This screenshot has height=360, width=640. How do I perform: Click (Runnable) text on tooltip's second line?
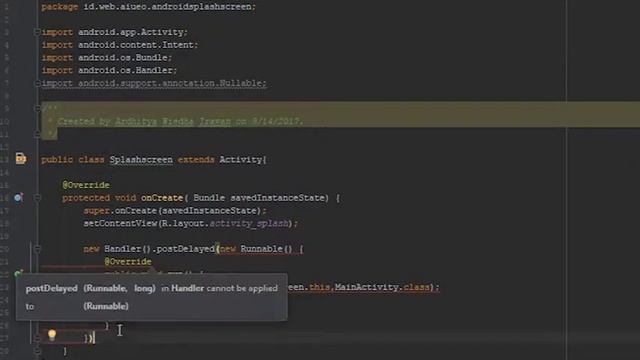click(x=106, y=306)
